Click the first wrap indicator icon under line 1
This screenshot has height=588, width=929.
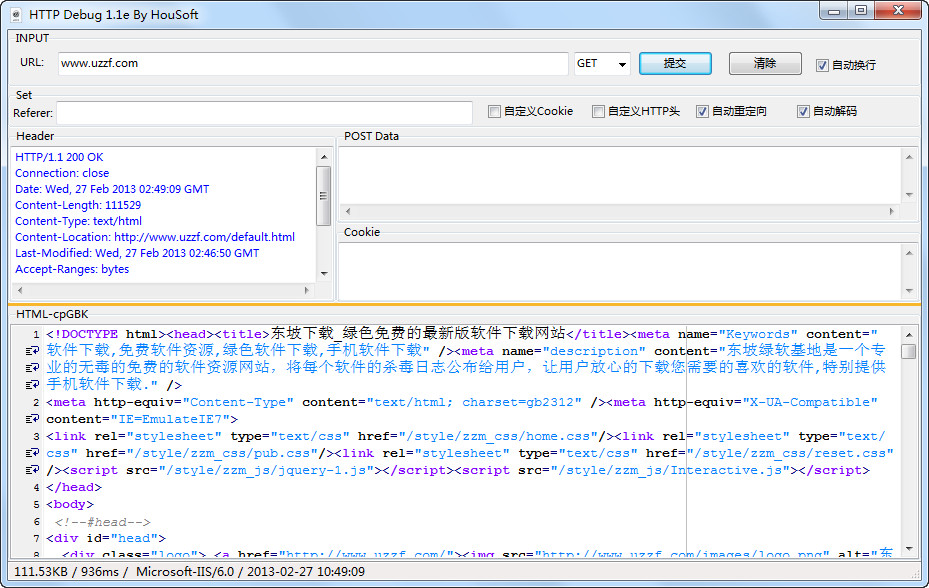click(x=33, y=351)
